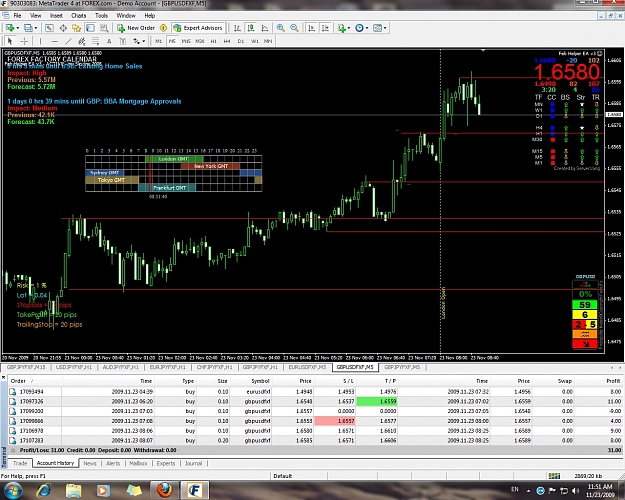Open the Insert menu

(56, 16)
